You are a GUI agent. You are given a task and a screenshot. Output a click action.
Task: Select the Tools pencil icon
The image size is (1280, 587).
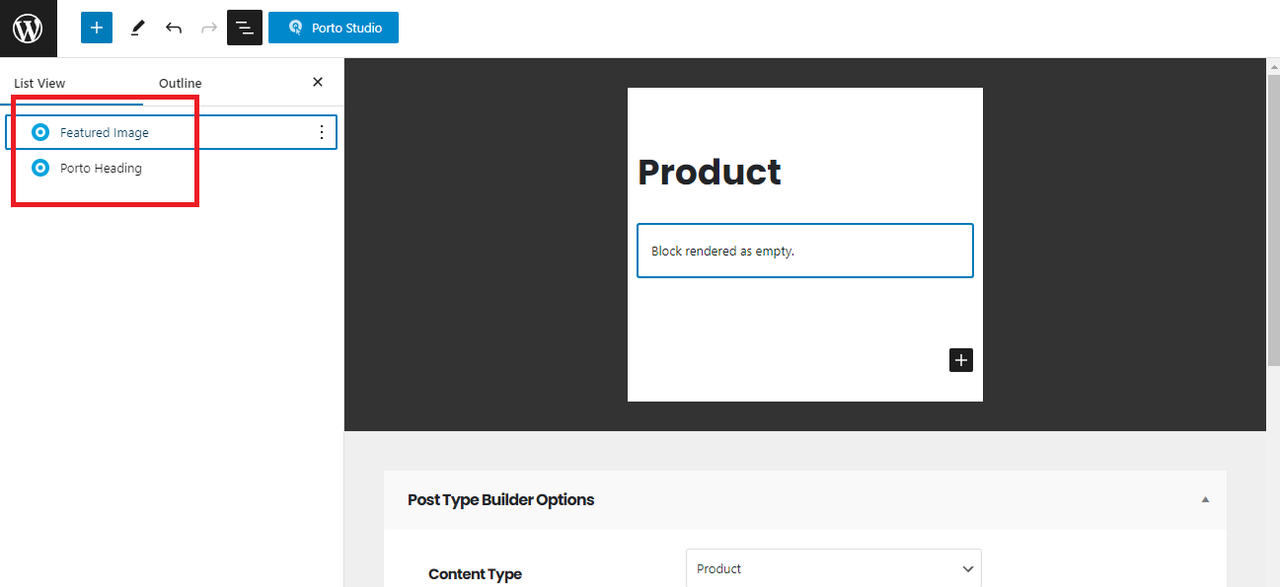(137, 28)
